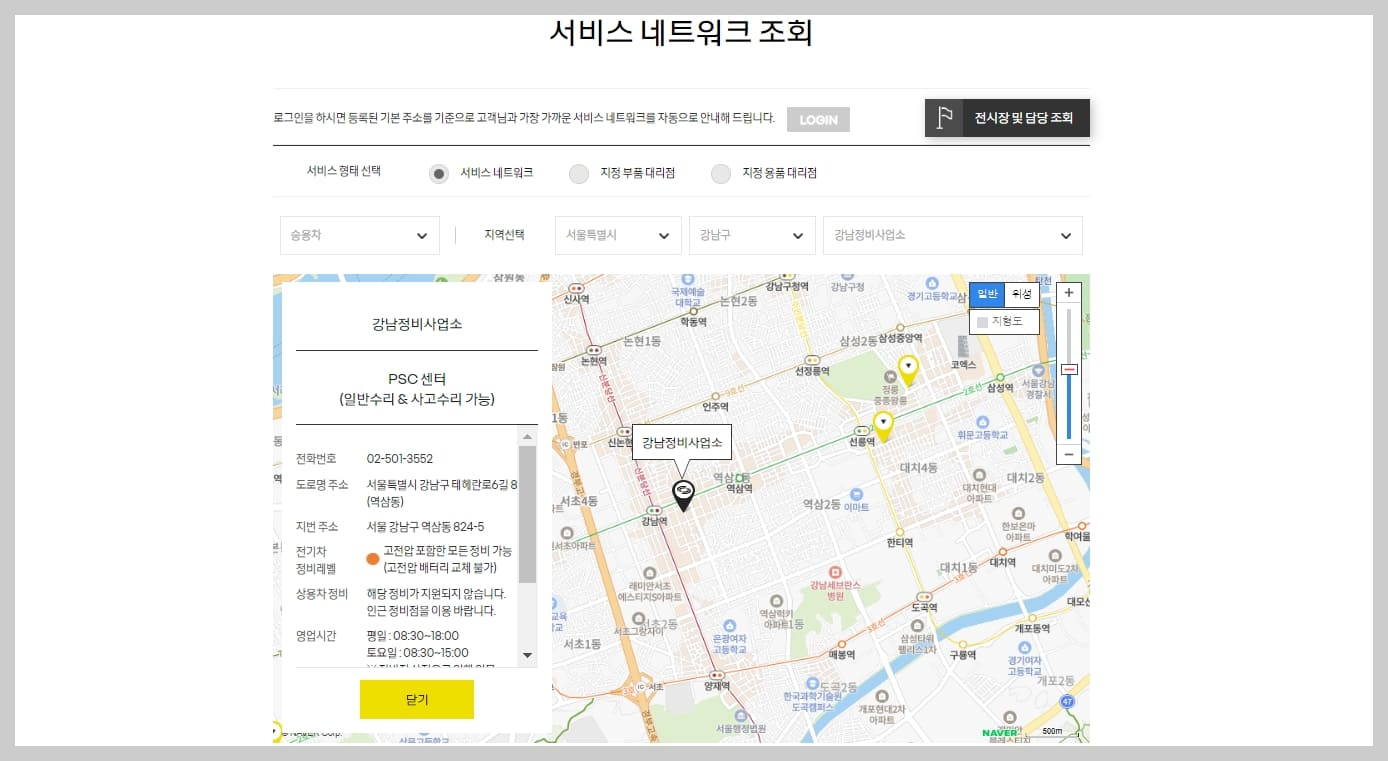The width and height of the screenshot is (1388, 761).
Task: Expand the 서울특별시 region dropdown
Action: [617, 235]
